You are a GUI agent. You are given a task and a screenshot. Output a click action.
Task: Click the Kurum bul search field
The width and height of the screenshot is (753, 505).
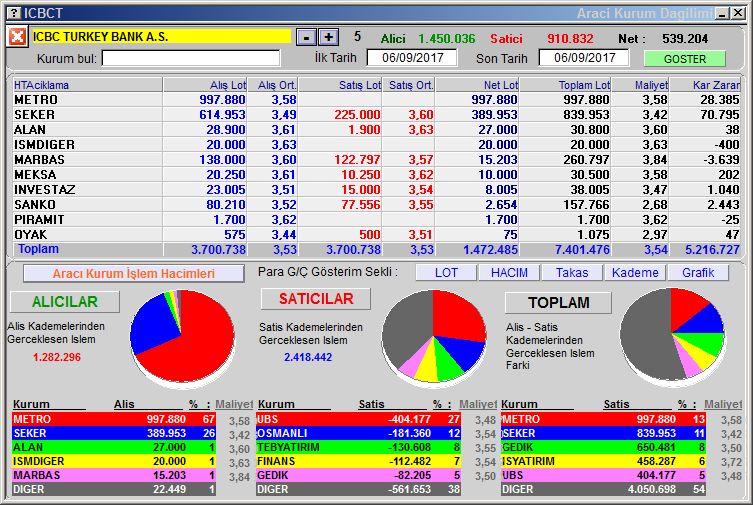pyautogui.click(x=191, y=59)
